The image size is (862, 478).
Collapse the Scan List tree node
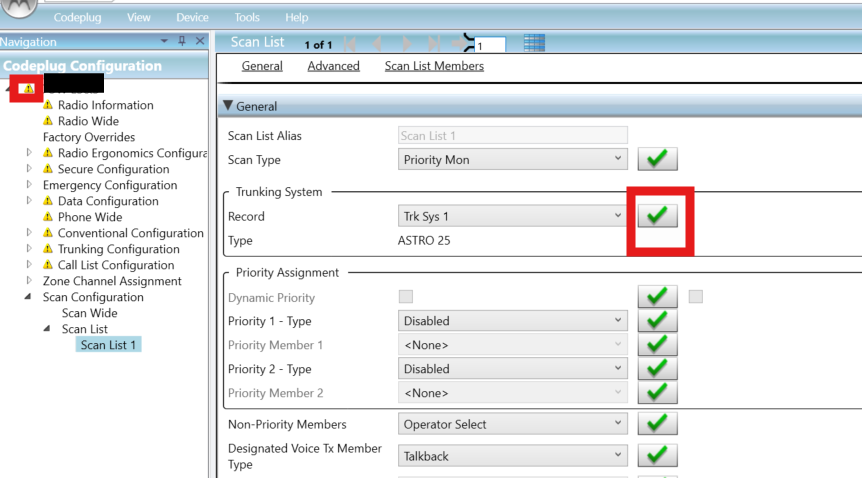(x=47, y=328)
